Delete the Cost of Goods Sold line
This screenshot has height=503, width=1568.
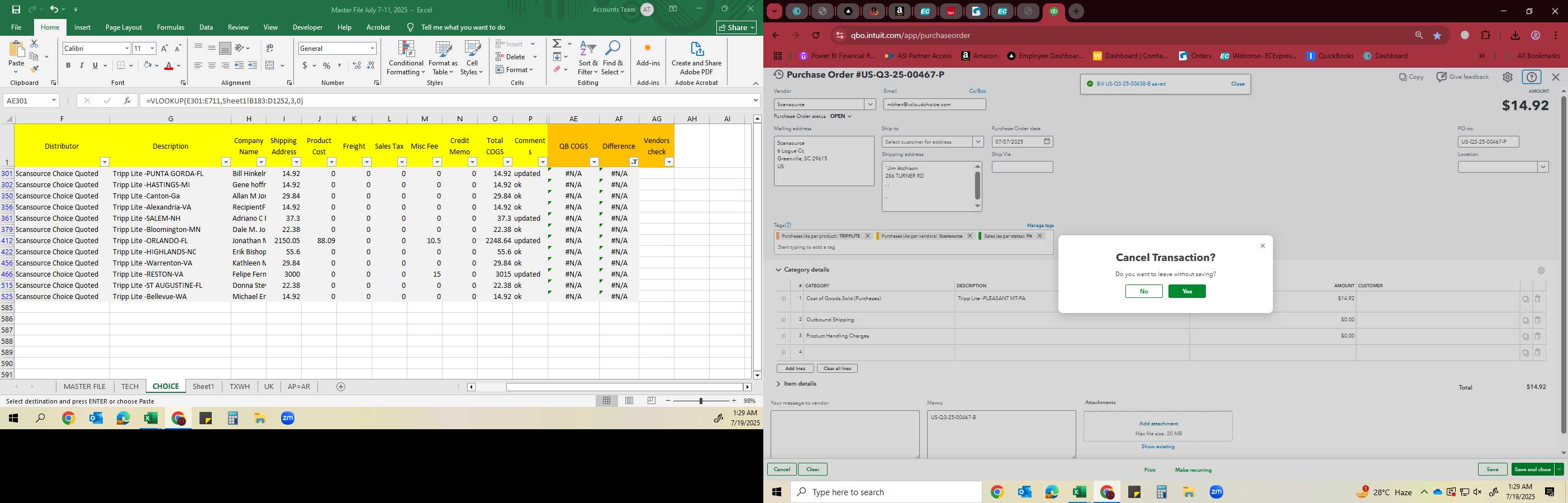[1538, 299]
